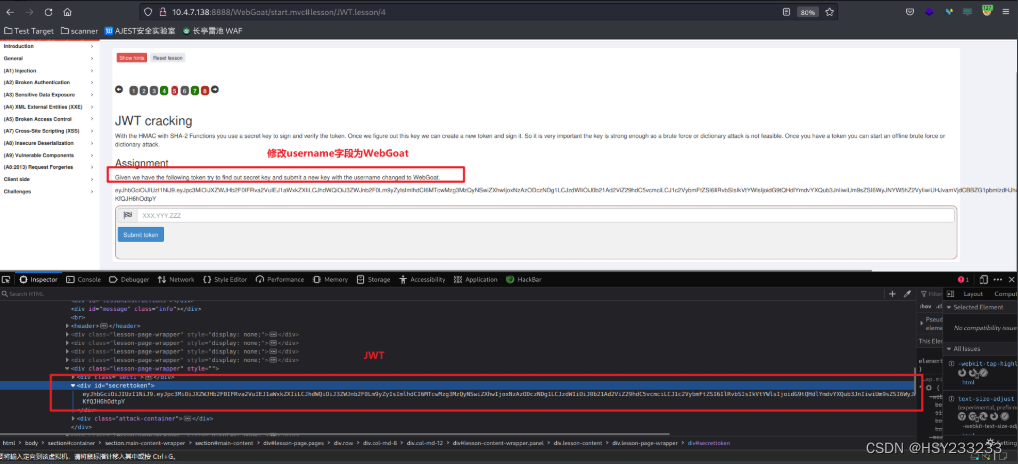Open the purple cube extension icon
Image resolution: width=1018 pixels, height=464 pixels.
pos(930,12)
